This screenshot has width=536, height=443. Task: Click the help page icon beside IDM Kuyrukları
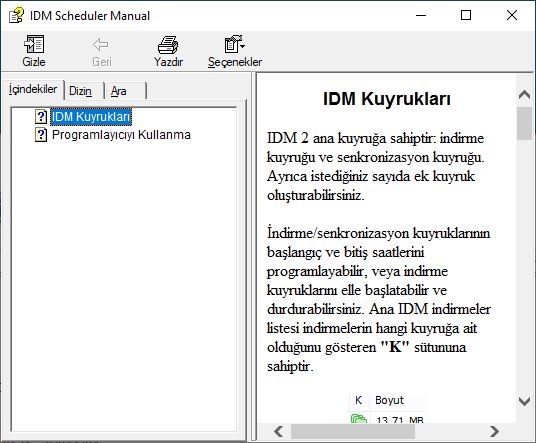click(x=41, y=117)
